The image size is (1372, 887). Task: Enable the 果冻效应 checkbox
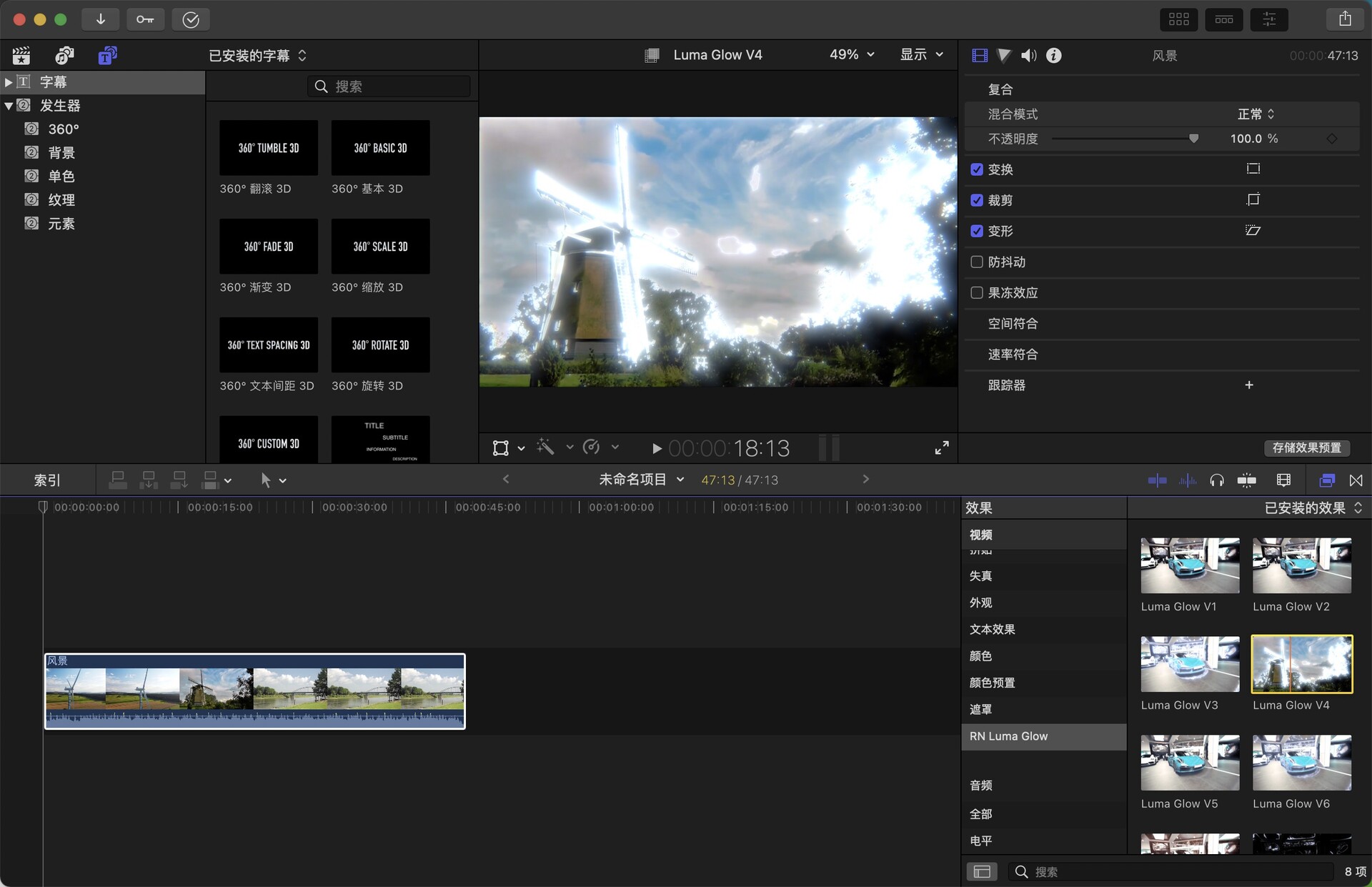click(976, 292)
